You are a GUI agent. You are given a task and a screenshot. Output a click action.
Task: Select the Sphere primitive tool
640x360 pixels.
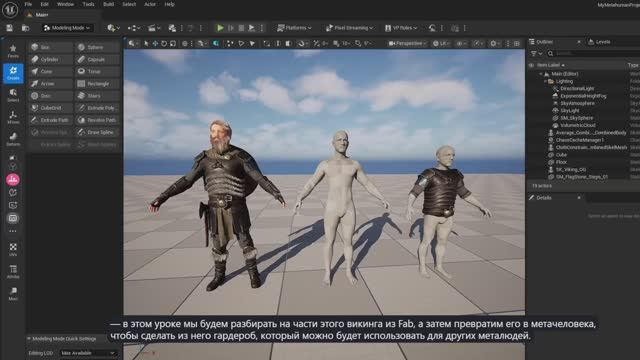(x=97, y=47)
